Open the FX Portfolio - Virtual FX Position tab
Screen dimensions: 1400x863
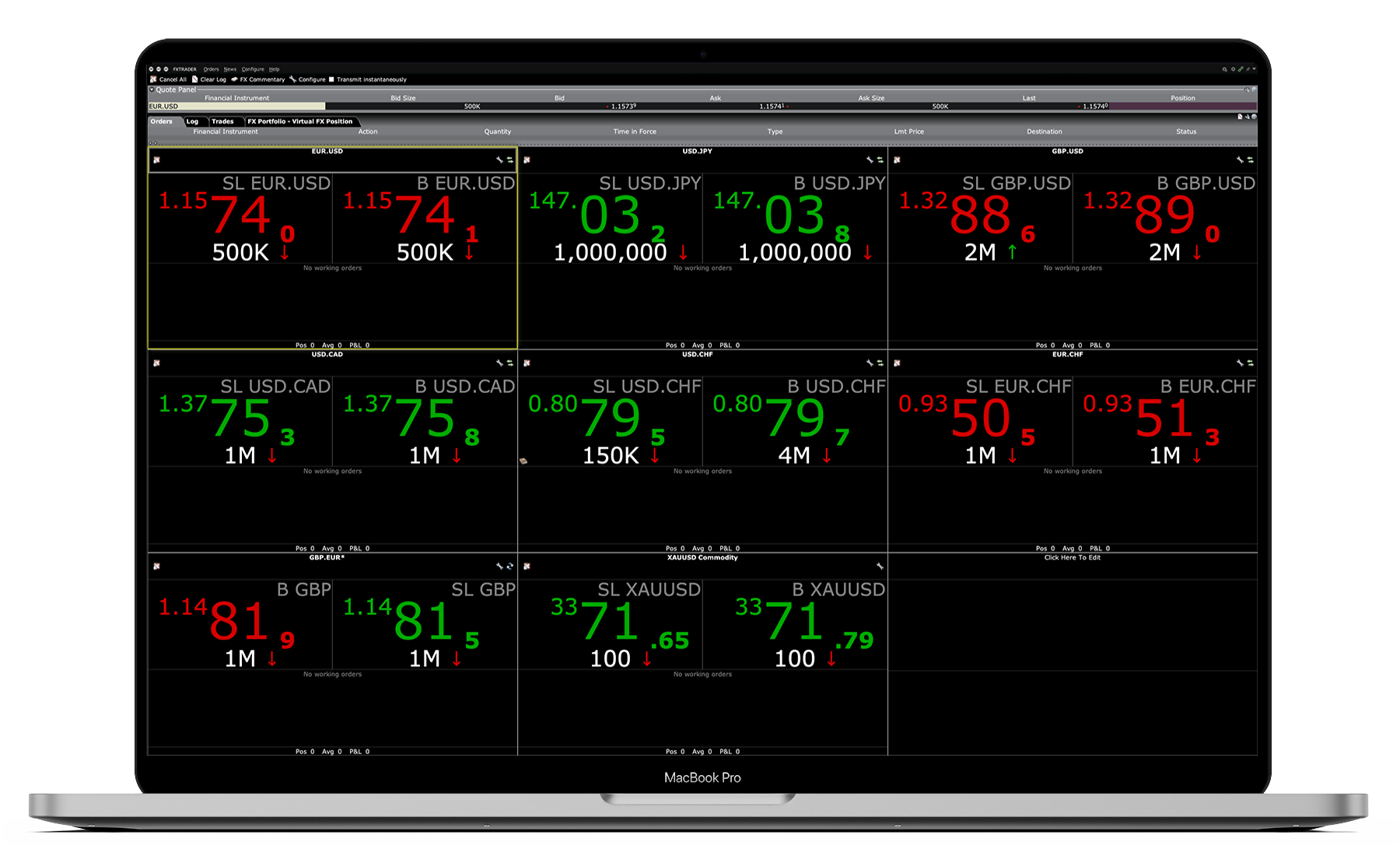click(300, 121)
